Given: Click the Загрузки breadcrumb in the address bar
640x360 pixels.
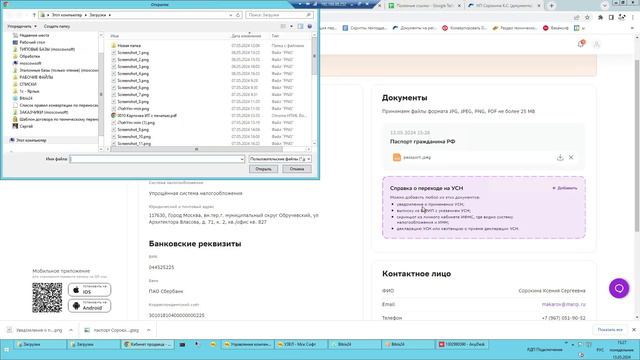Looking at the screenshot, I should point(98,15).
